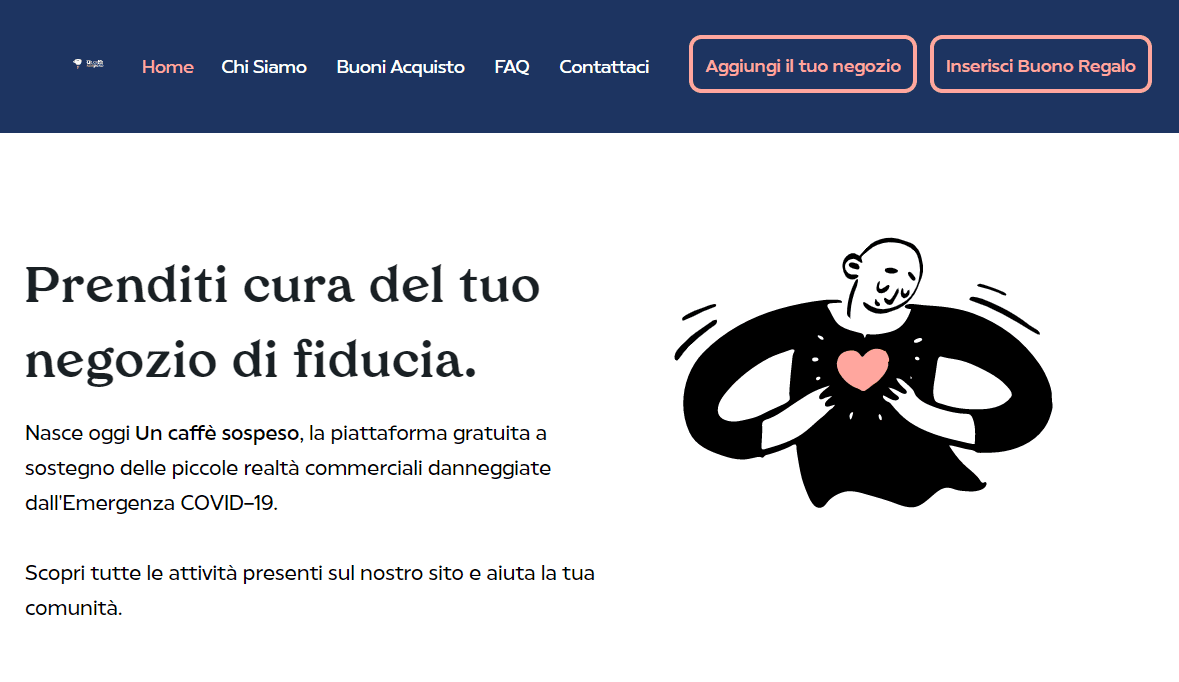The height and width of the screenshot is (682, 1179).
Task: Click the COVID-19 text in the paragraph
Action: tap(228, 503)
